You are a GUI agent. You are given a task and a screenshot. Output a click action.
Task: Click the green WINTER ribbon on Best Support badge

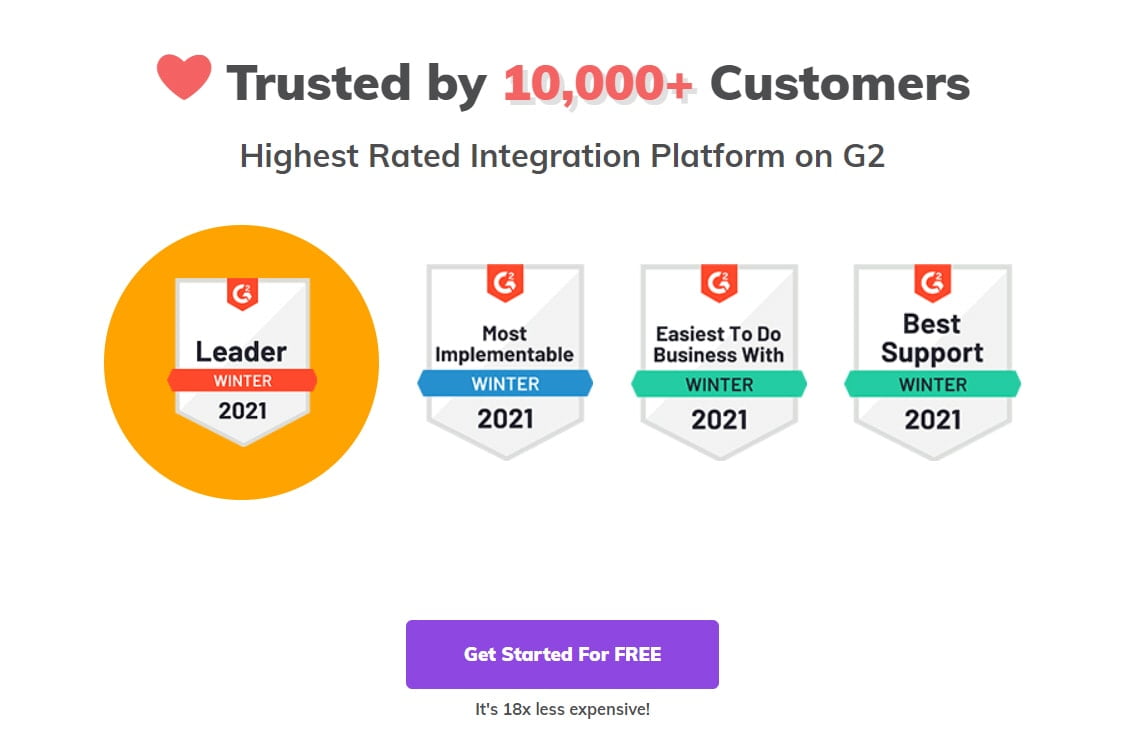[933, 384]
